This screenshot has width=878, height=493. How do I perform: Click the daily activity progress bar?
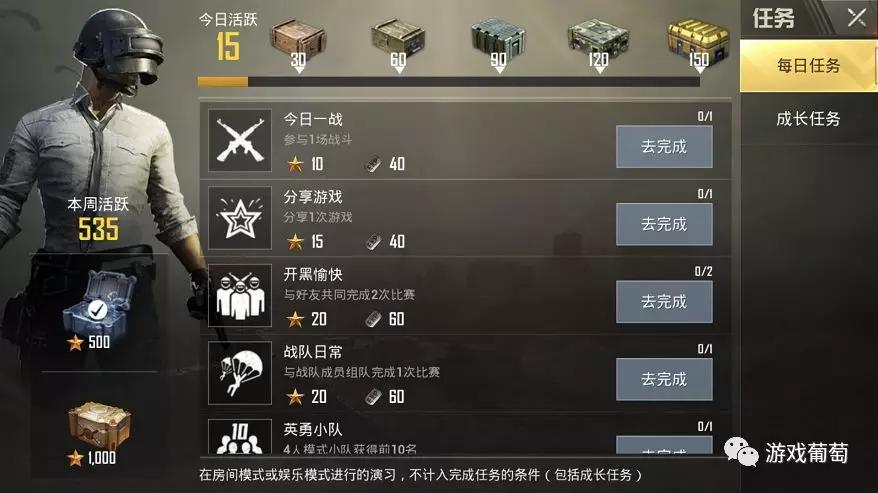[x=449, y=82]
